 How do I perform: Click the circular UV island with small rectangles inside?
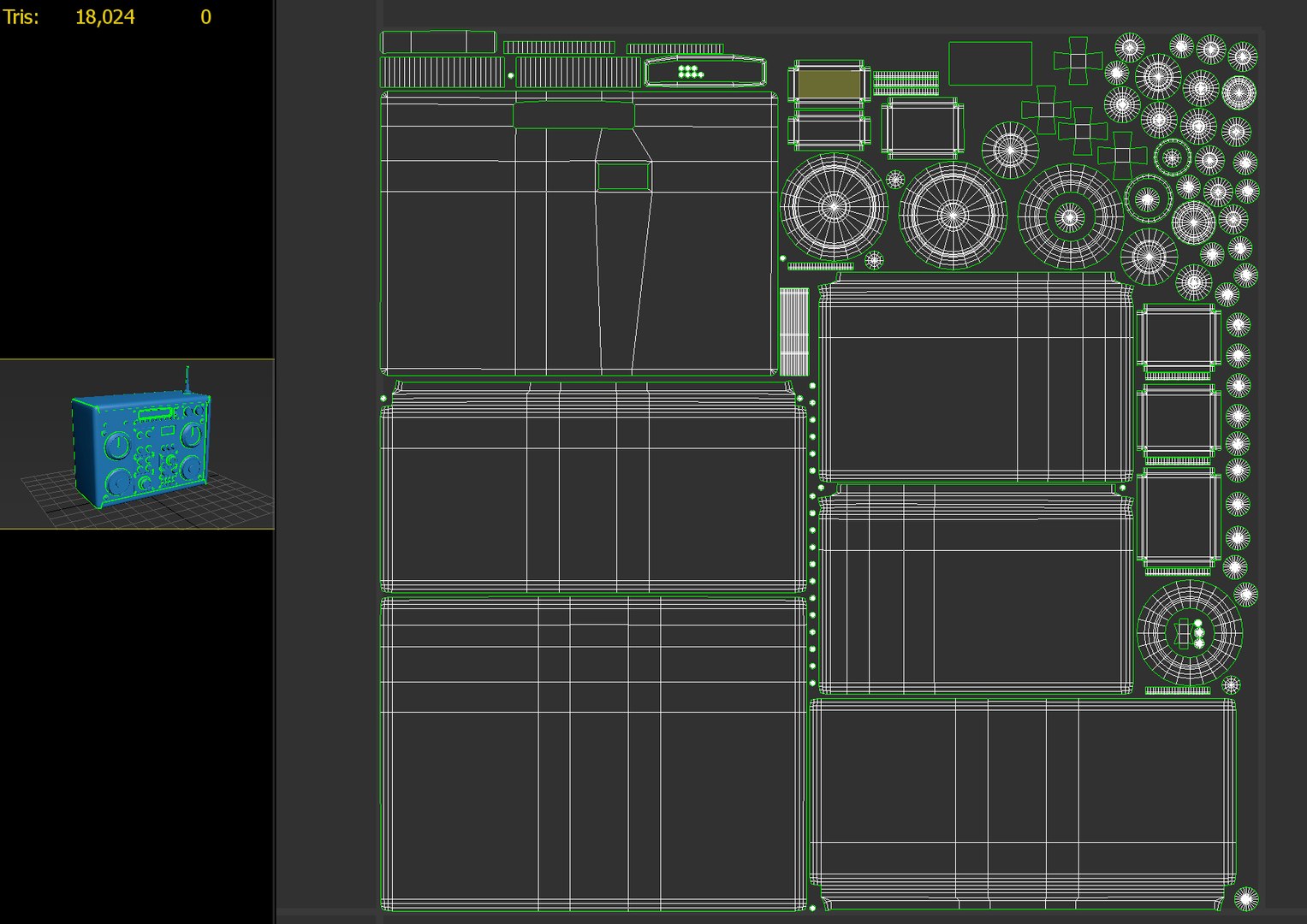click(x=1189, y=632)
